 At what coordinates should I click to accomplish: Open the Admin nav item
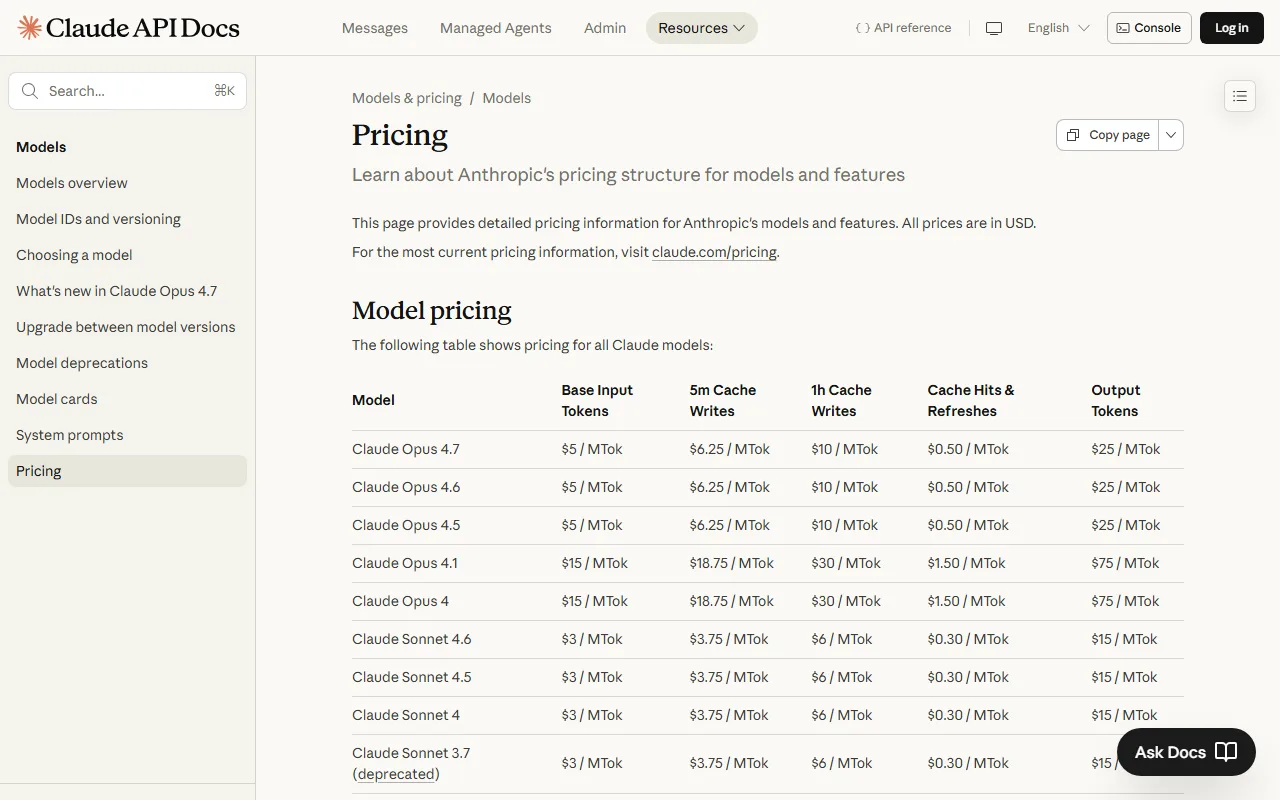pyautogui.click(x=605, y=28)
